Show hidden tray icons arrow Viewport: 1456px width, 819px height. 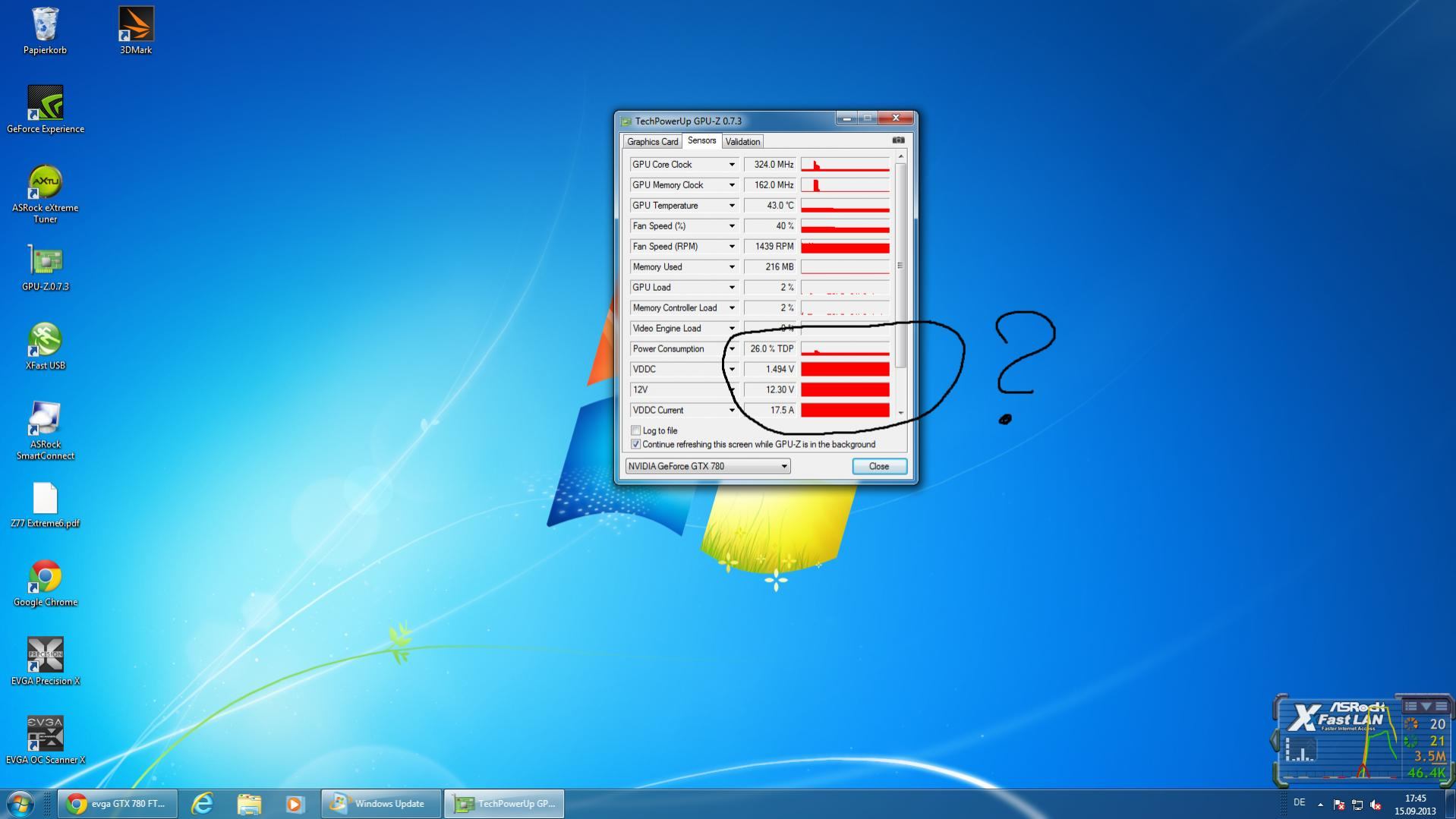coord(1320,804)
